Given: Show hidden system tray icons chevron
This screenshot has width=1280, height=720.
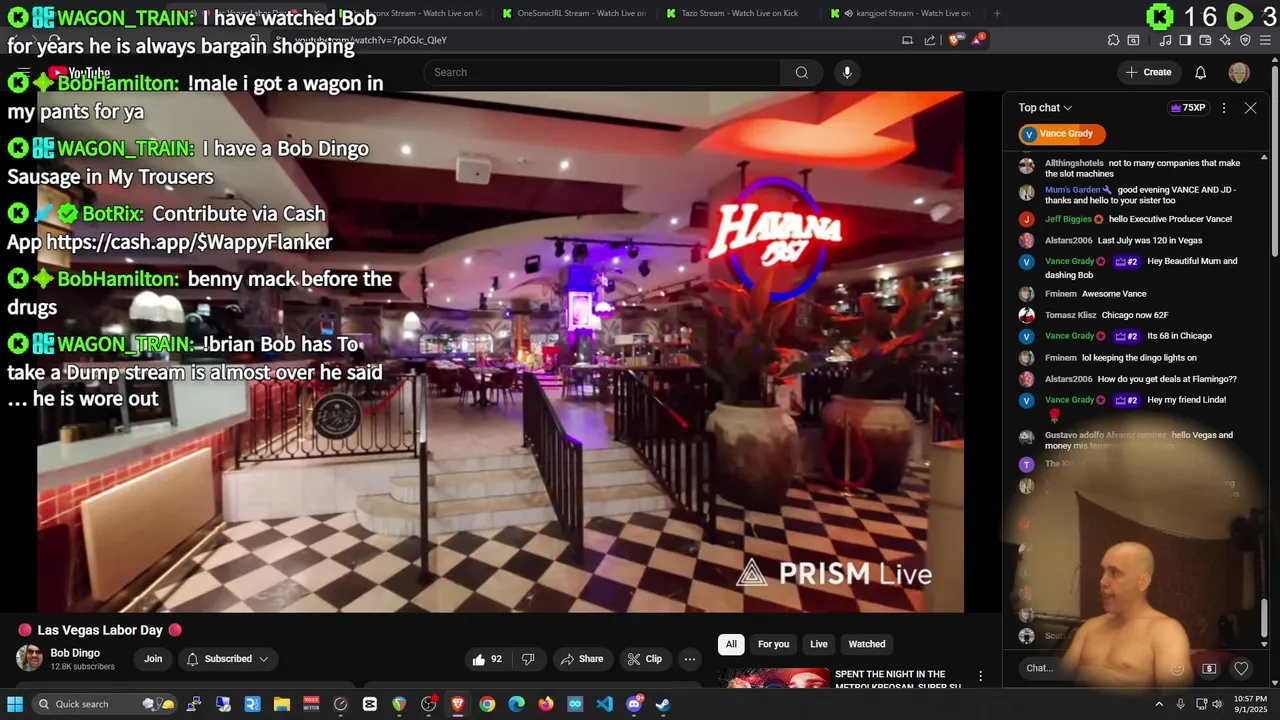Looking at the screenshot, I should point(1159,704).
